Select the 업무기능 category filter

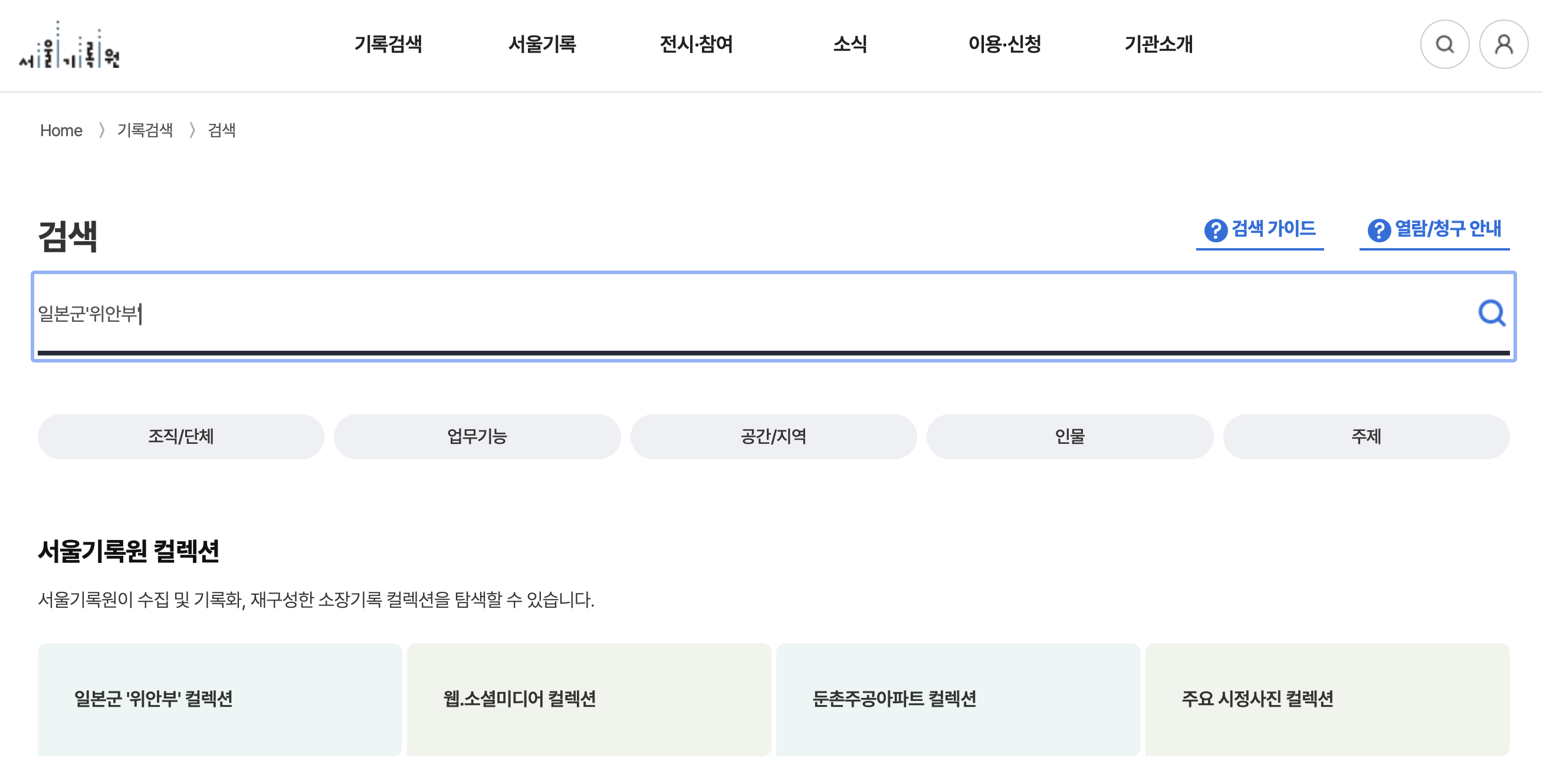tap(477, 436)
